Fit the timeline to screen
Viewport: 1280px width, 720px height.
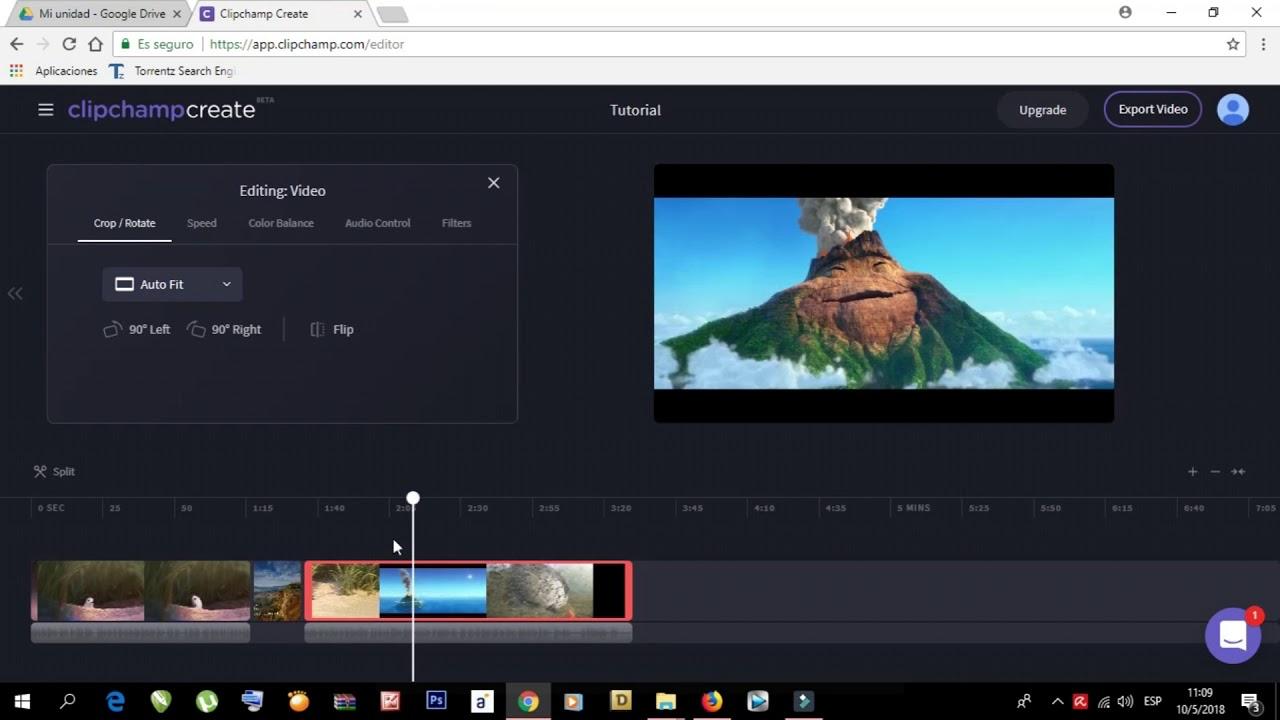tap(1238, 471)
